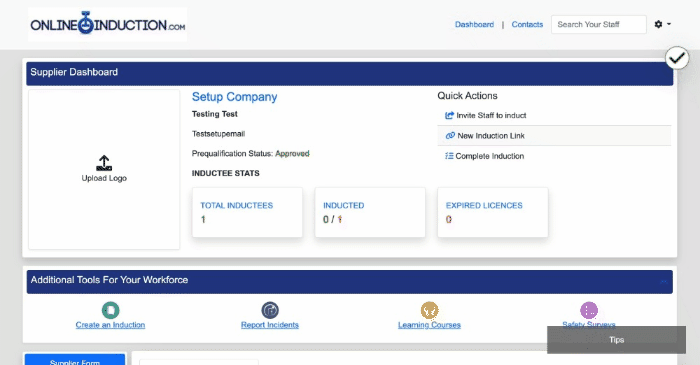Open the Report Incidents link
700x365 pixels.
[x=270, y=325]
